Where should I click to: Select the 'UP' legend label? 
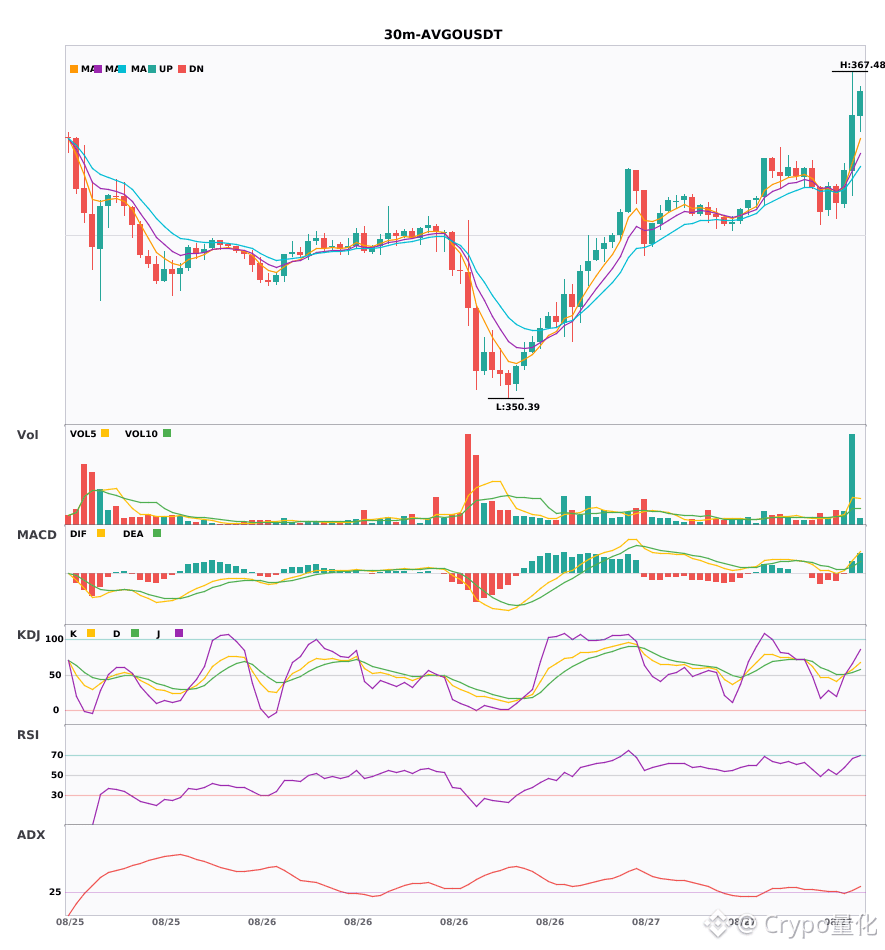click(166, 69)
